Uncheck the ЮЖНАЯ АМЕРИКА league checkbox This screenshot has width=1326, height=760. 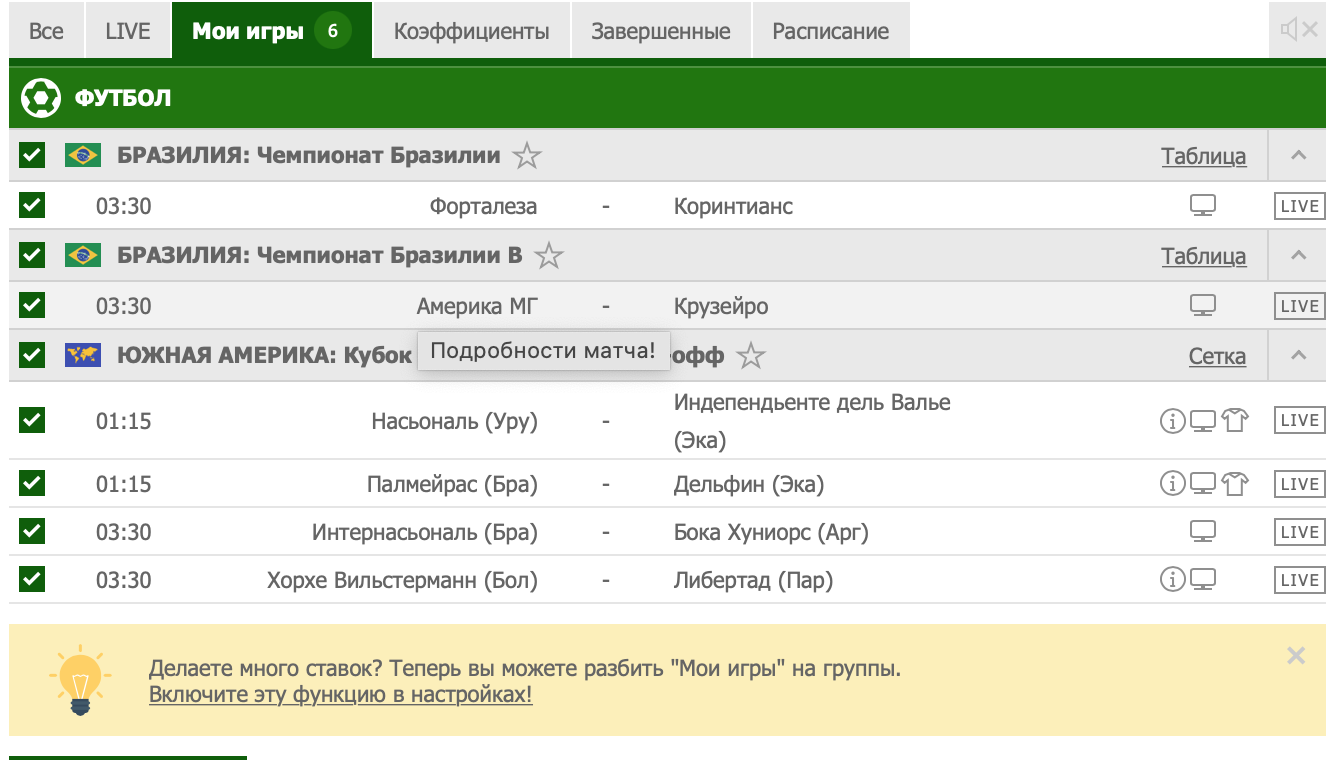[32, 355]
